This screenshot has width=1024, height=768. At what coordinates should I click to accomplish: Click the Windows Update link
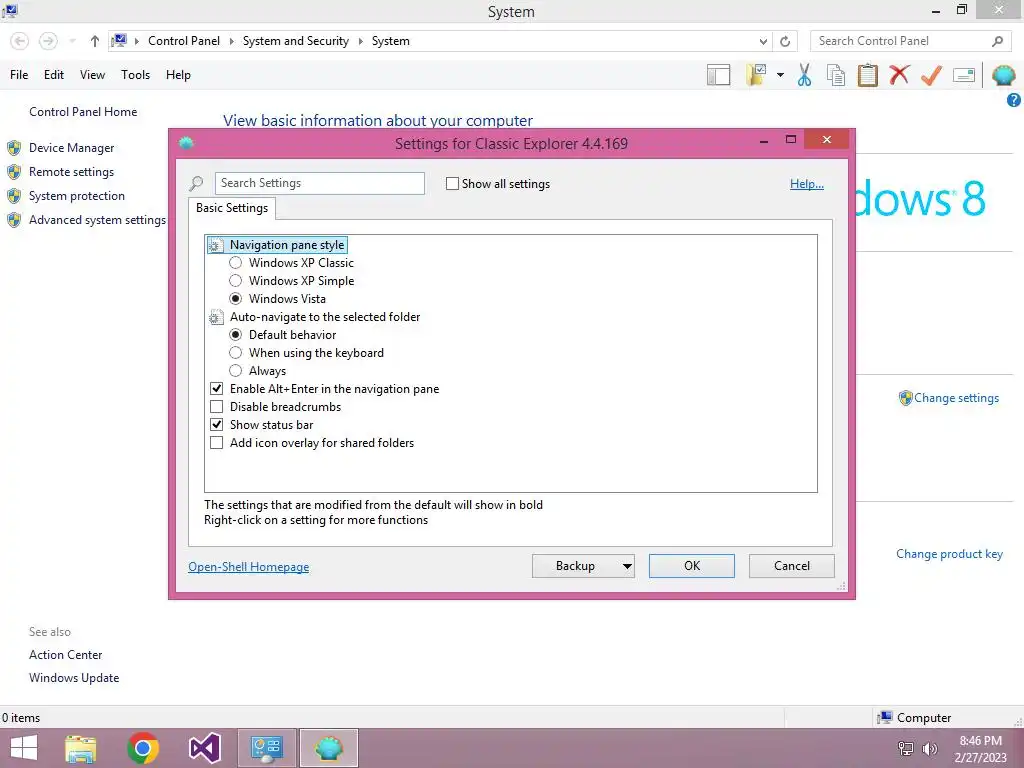(x=74, y=678)
